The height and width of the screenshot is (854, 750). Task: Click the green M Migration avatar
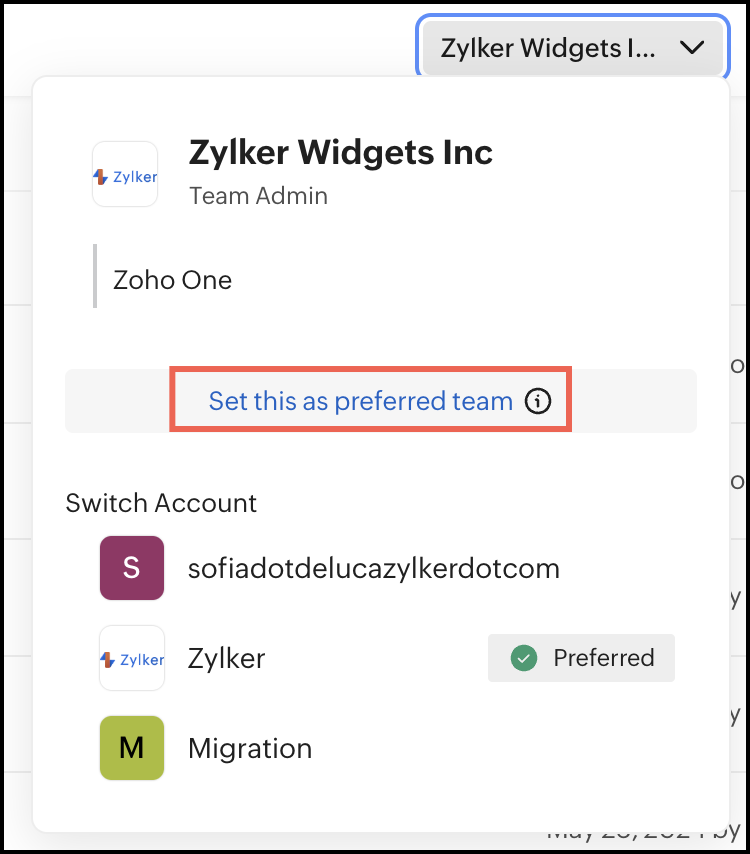coord(132,748)
